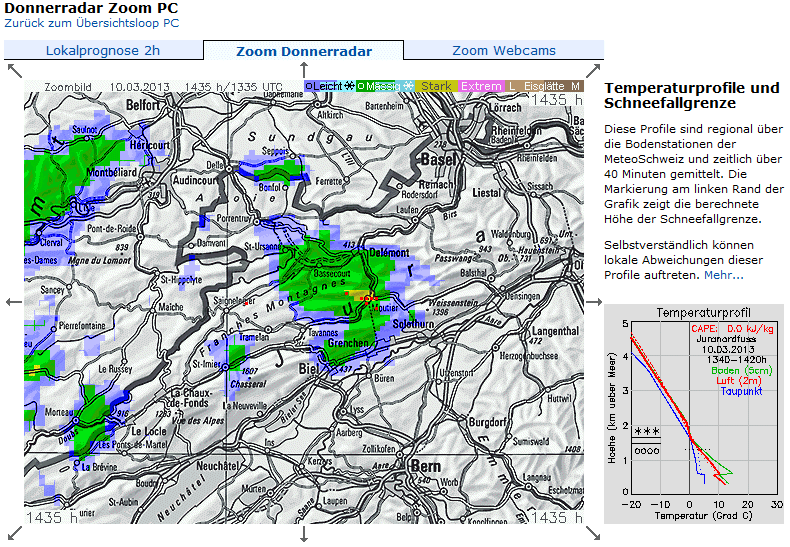Open the Zoom Webcams tab
Screen dimensions: 790x547
click(x=504, y=51)
